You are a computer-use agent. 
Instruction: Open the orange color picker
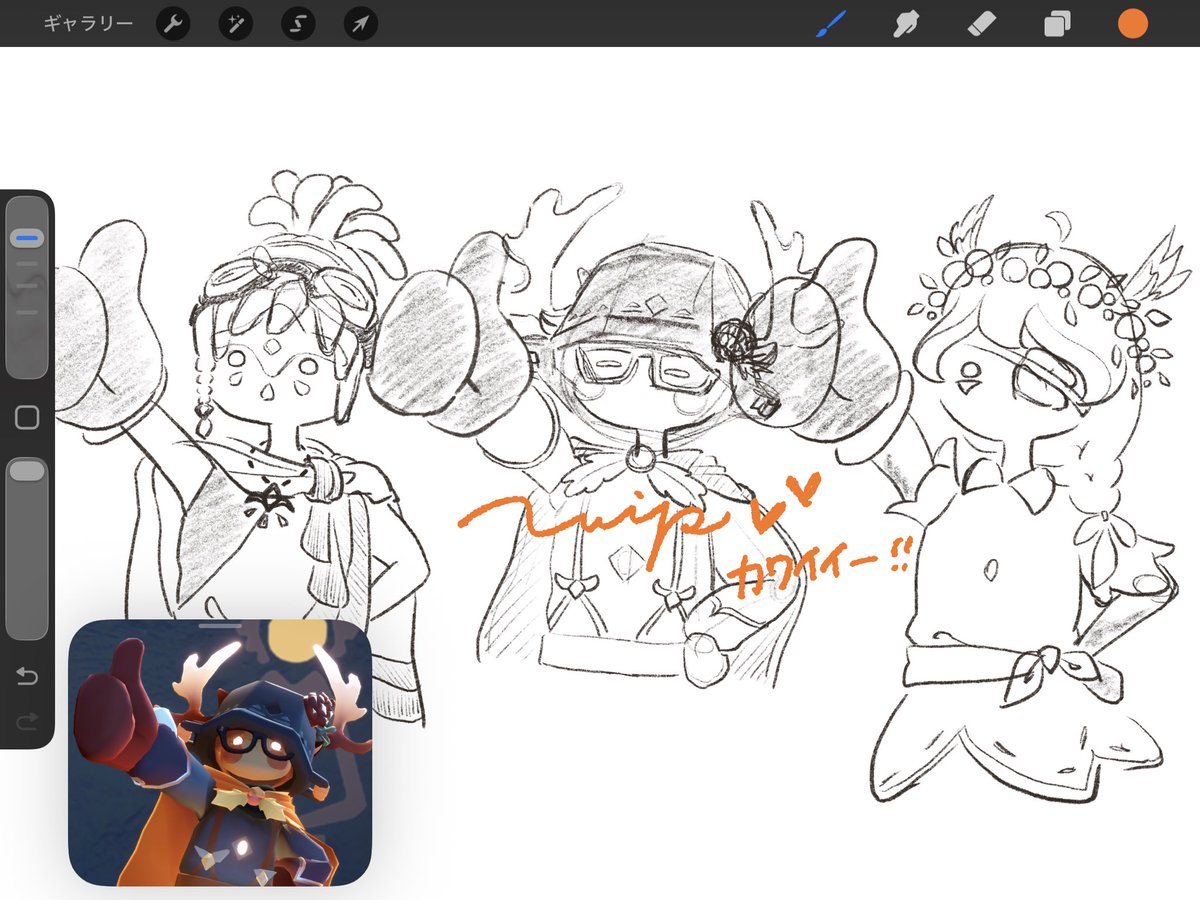pos(1133,23)
